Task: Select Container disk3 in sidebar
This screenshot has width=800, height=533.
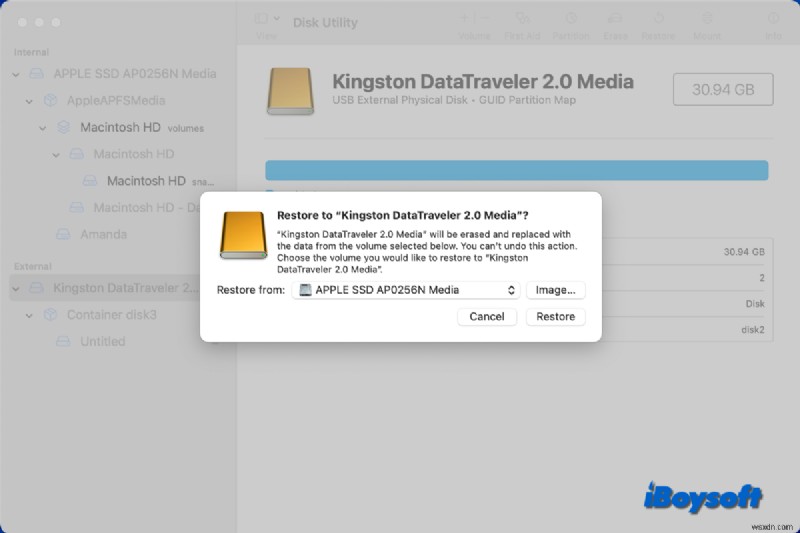Action: point(112,315)
